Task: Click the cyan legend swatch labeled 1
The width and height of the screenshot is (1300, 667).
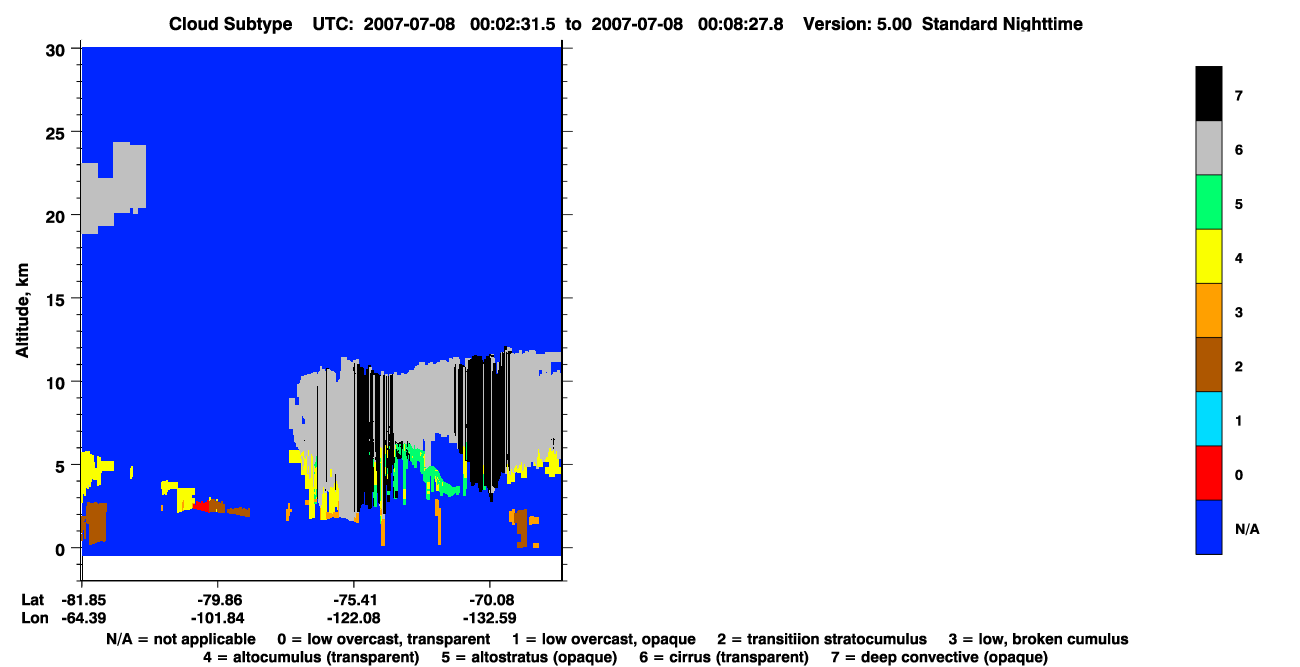Action: tap(1208, 418)
